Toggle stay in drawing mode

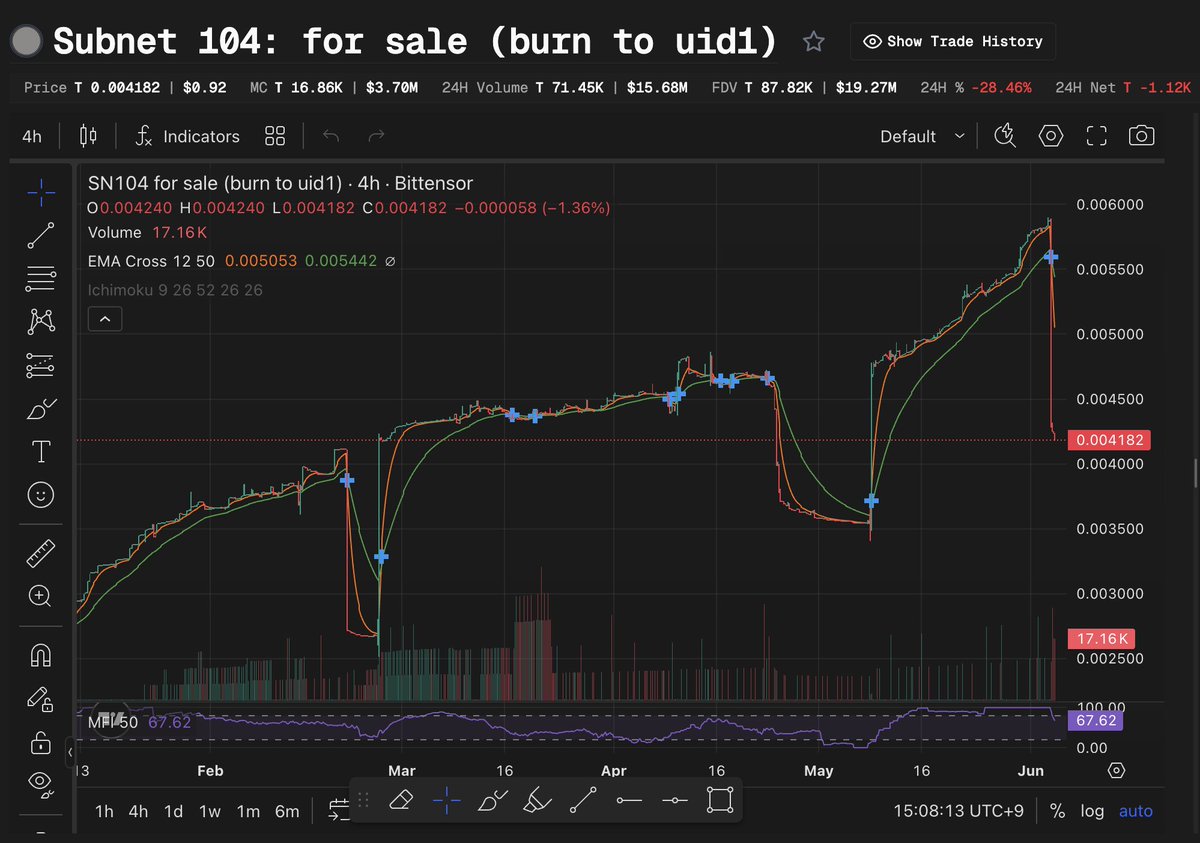(x=41, y=699)
